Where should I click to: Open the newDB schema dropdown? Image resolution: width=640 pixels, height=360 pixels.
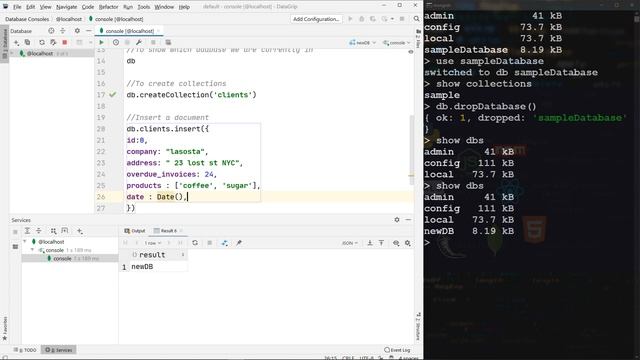pos(362,42)
